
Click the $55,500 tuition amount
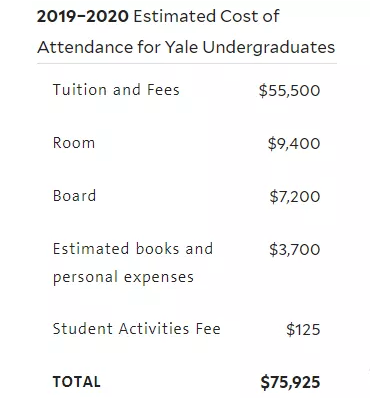click(289, 90)
